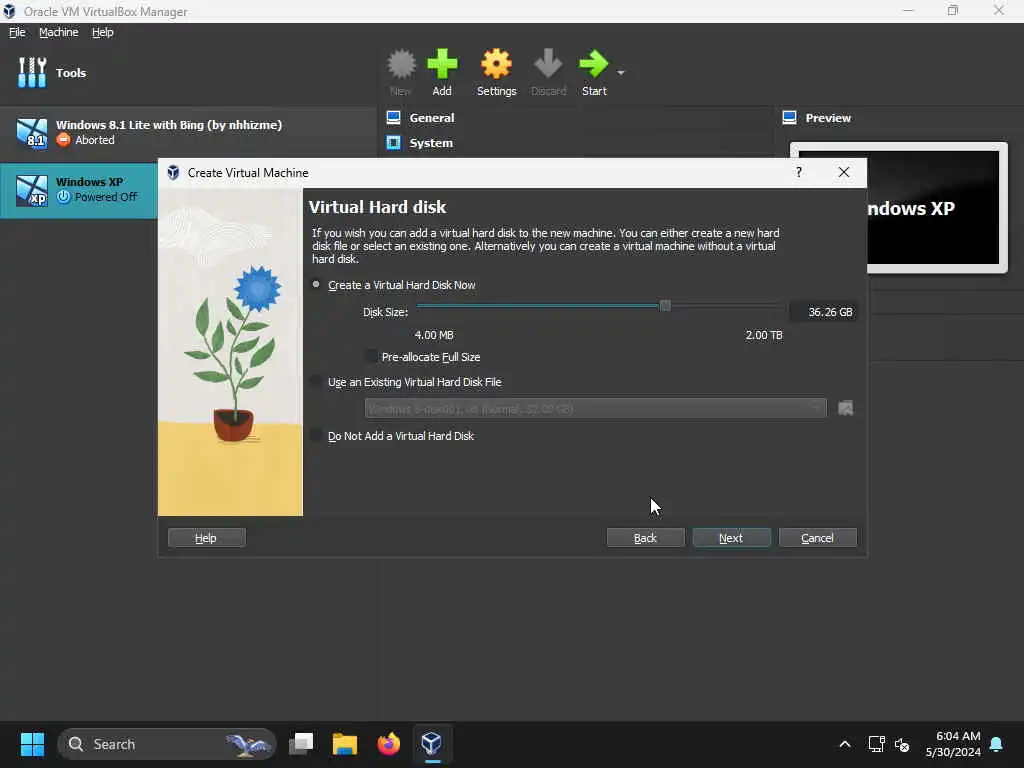
Task: Close the Create Virtual Machine dialog
Action: 844,172
